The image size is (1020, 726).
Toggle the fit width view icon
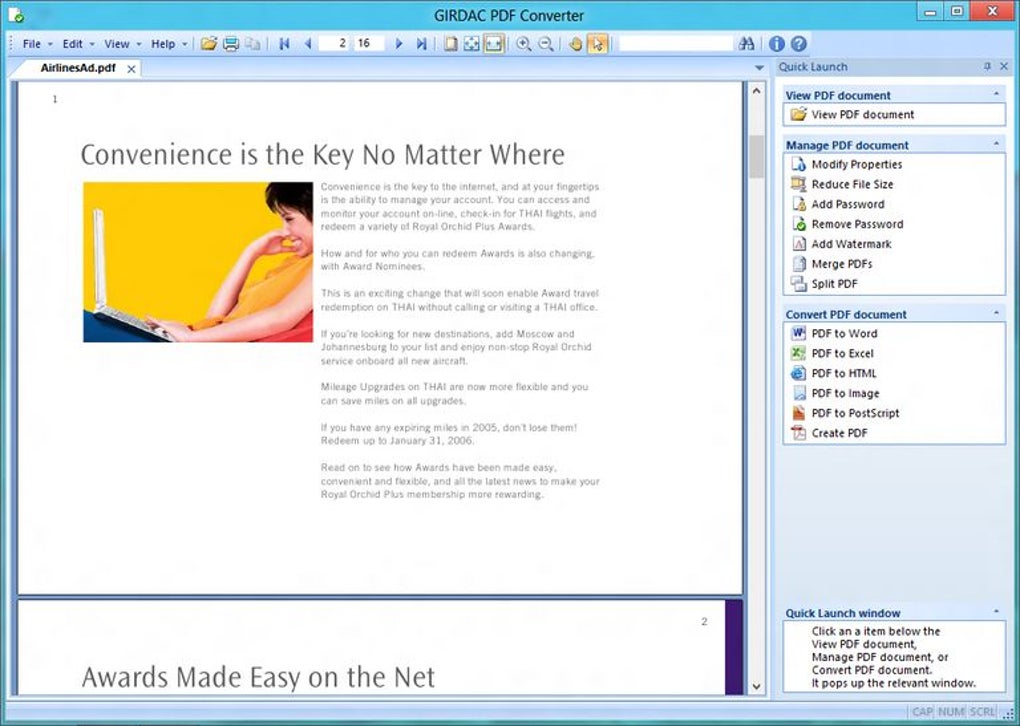click(494, 44)
